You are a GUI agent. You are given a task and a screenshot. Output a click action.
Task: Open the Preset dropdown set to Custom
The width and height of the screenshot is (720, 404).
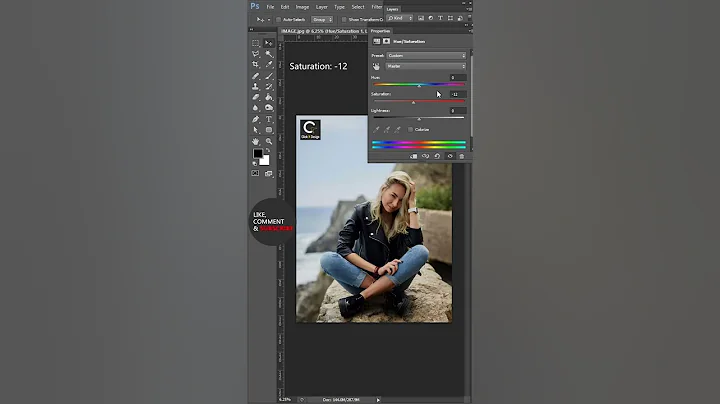tap(426, 56)
